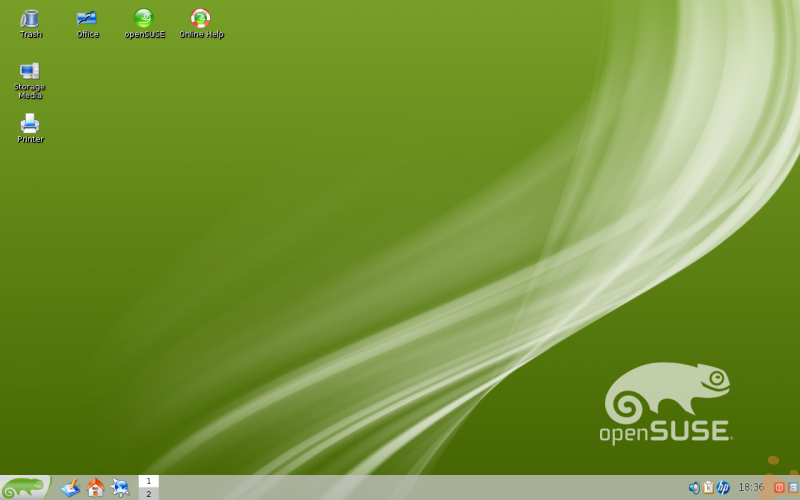The width and height of the screenshot is (800, 500).
Task: Click the 18:36 panel clock
Action: tap(751, 488)
